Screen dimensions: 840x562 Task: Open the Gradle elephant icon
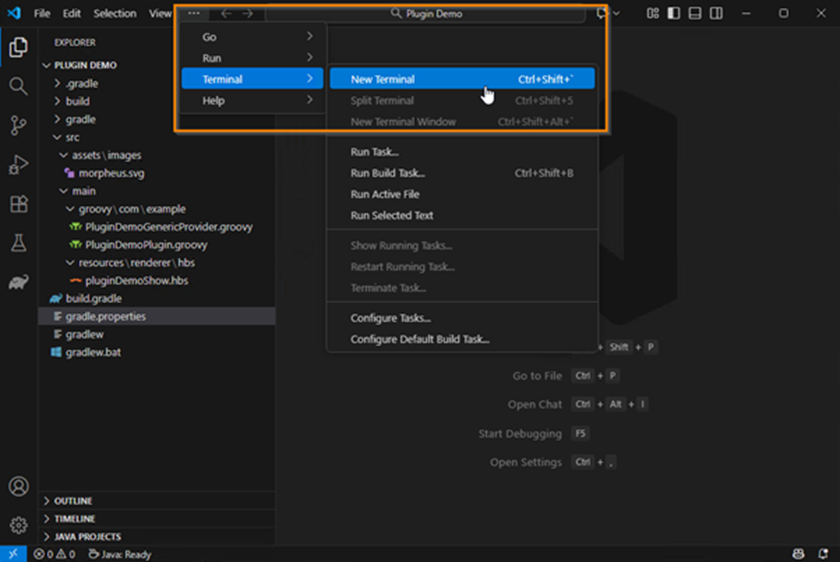click(x=18, y=282)
